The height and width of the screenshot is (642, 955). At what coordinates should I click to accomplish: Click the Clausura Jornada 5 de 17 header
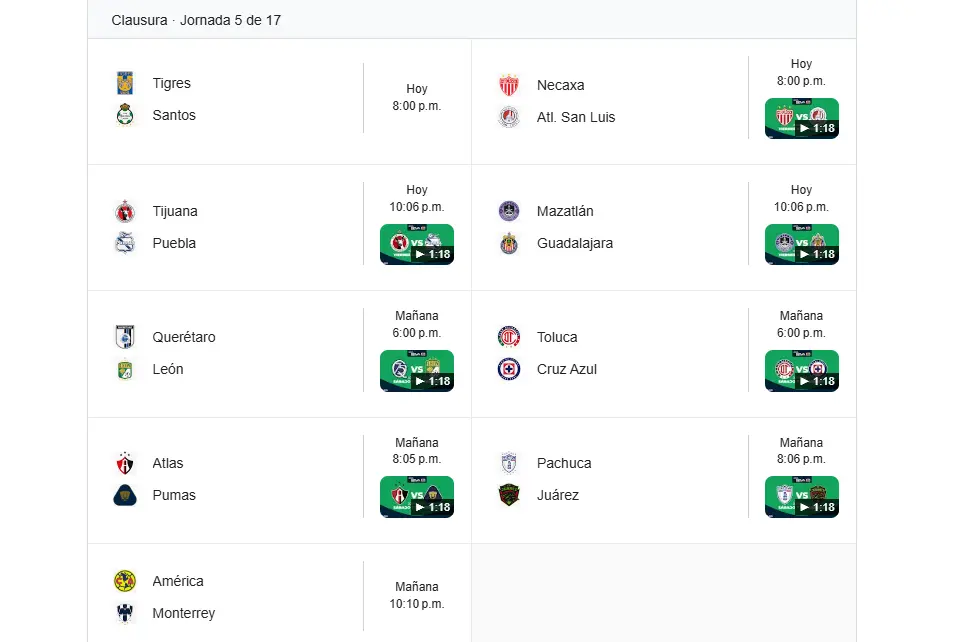click(196, 20)
